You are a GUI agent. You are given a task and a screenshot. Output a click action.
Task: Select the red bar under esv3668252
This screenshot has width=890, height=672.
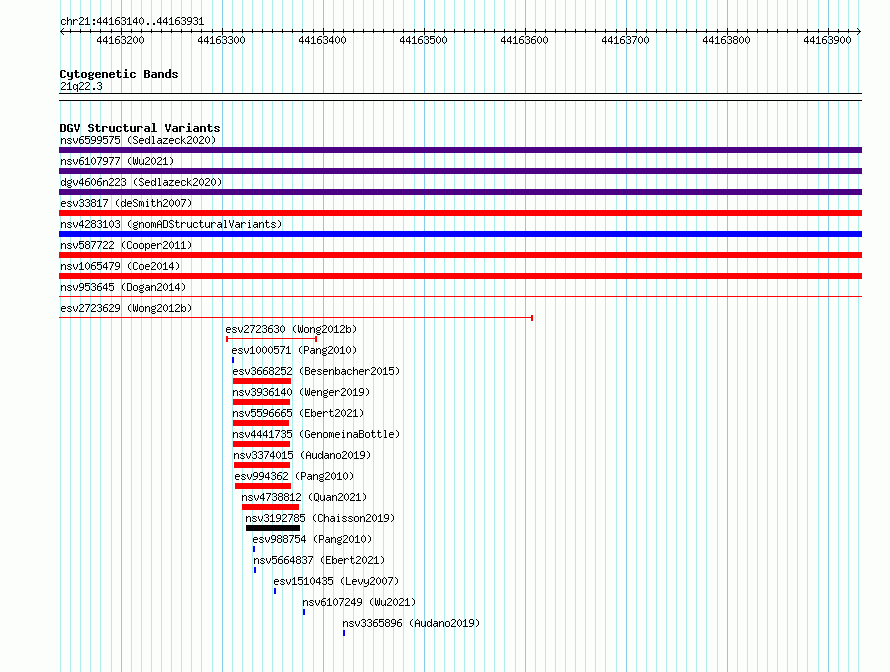pos(262,381)
